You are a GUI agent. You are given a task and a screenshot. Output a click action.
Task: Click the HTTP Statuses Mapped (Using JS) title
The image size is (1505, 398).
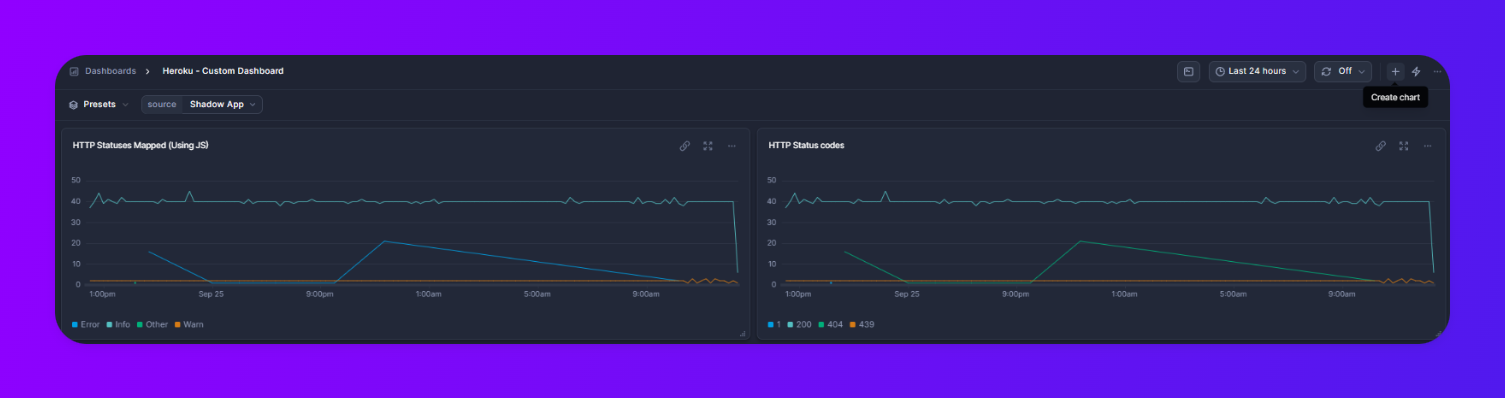click(x=140, y=145)
